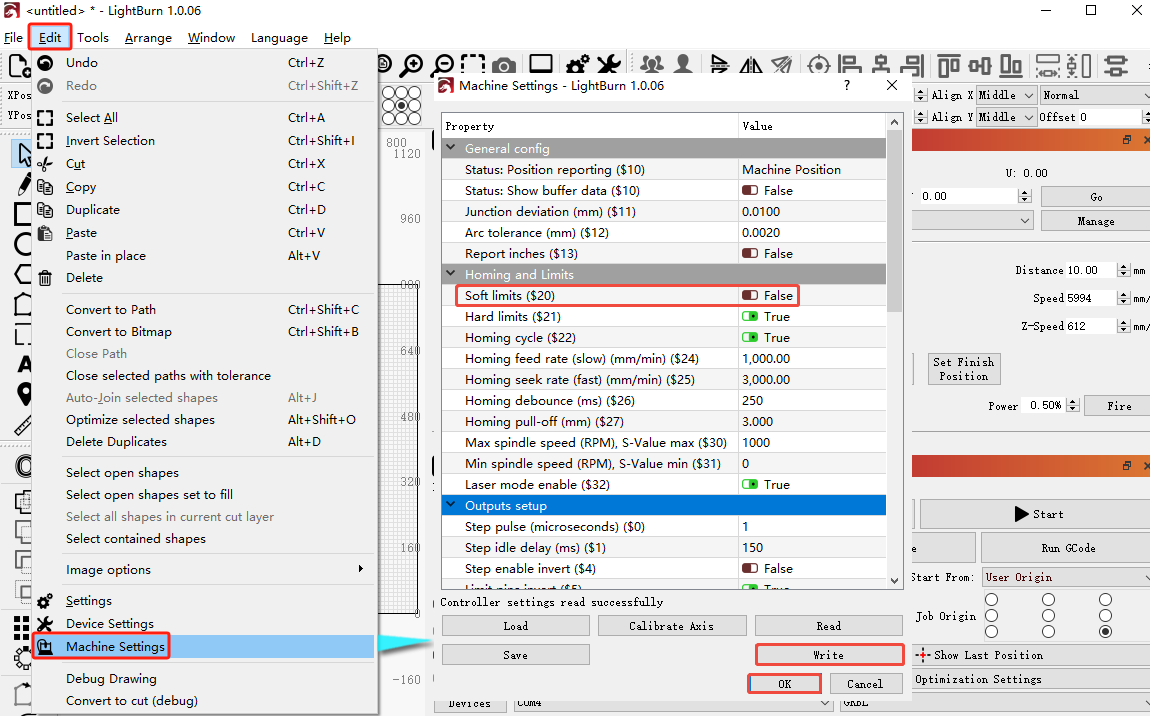Image resolution: width=1152 pixels, height=716 pixels.
Task: Click the Offset Shapes concentric icon
Action: (x=24, y=466)
